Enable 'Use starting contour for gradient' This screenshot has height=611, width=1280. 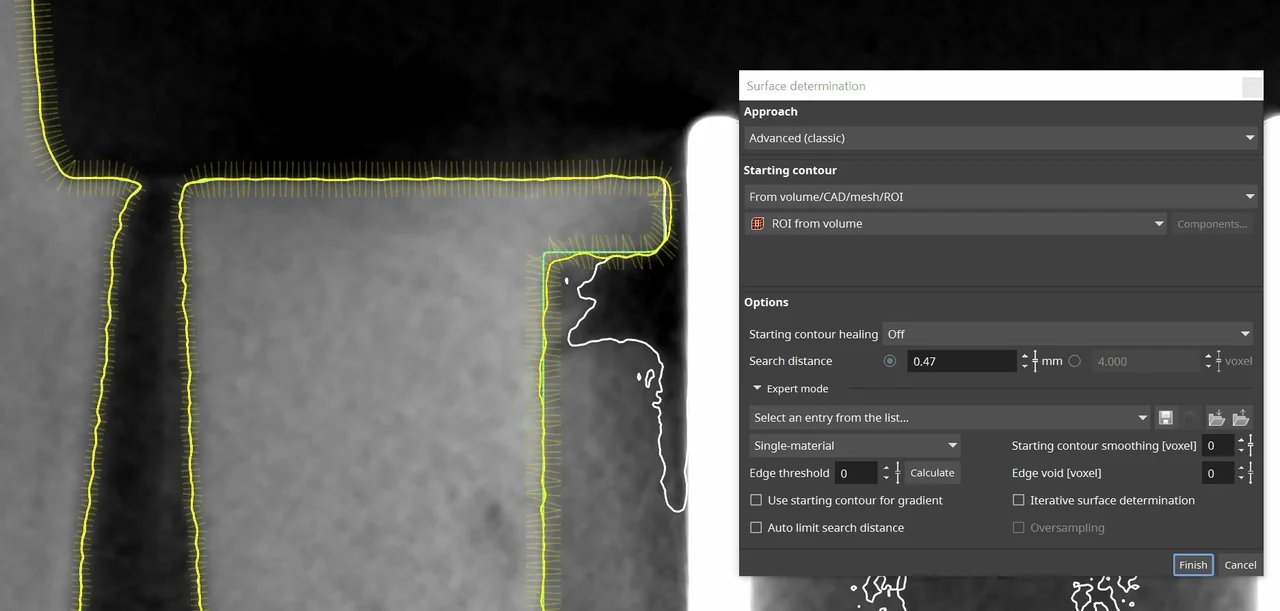click(756, 500)
